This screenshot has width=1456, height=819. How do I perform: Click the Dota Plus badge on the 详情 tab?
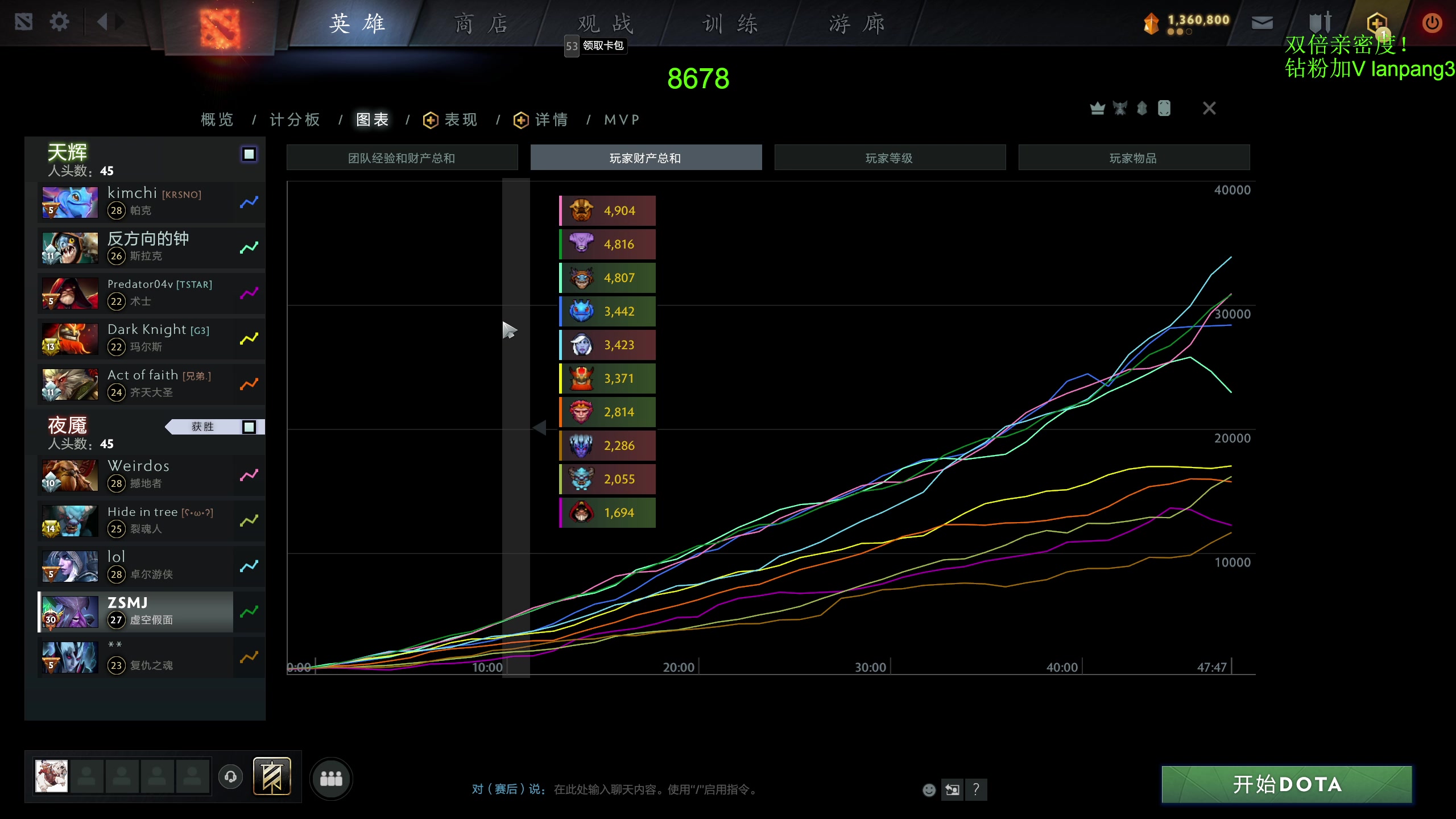pyautogui.click(x=521, y=120)
